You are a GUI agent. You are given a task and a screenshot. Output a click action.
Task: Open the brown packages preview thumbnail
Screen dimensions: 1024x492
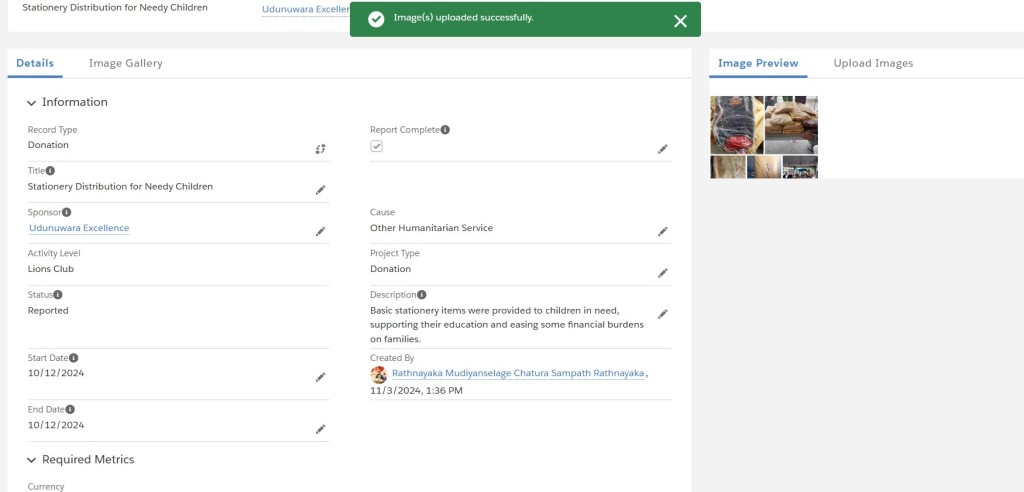pos(791,125)
